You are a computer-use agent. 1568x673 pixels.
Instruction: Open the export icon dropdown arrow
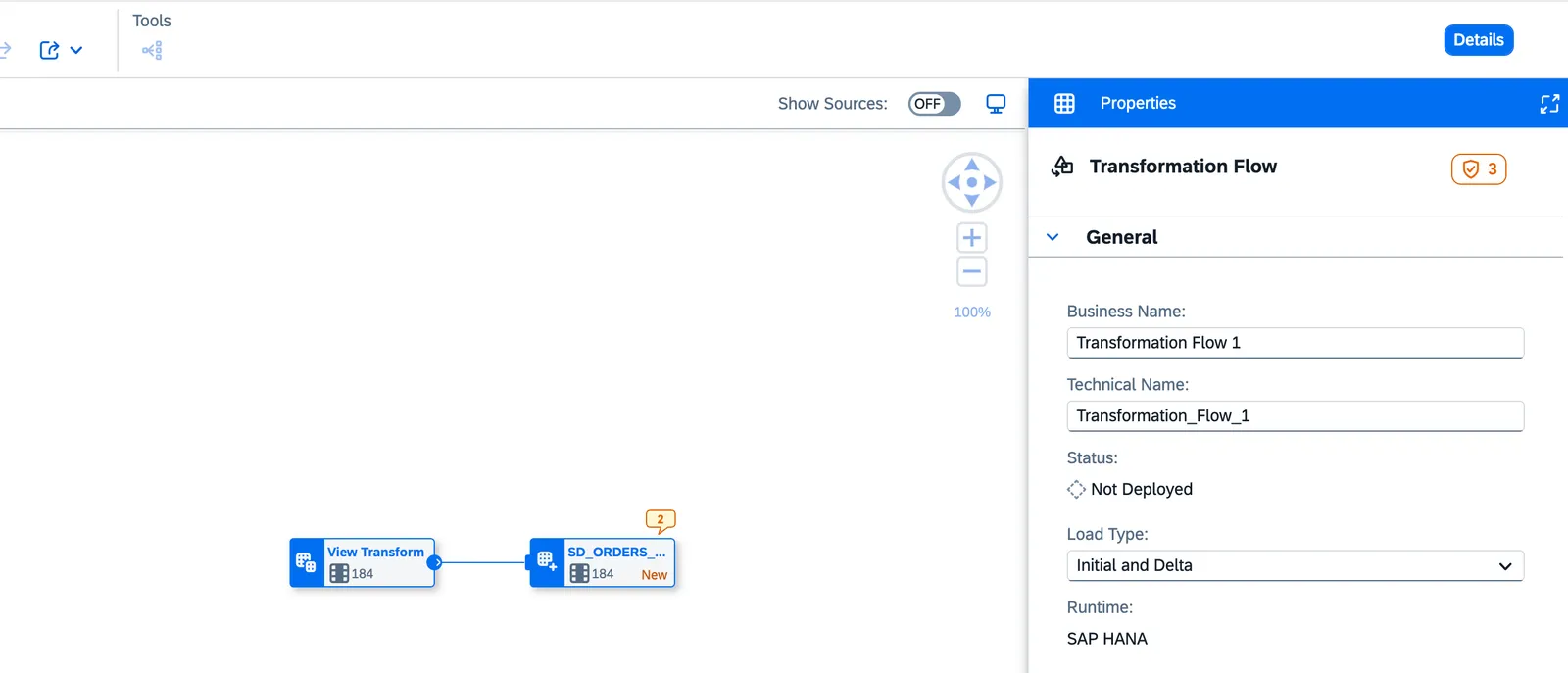tap(76, 50)
